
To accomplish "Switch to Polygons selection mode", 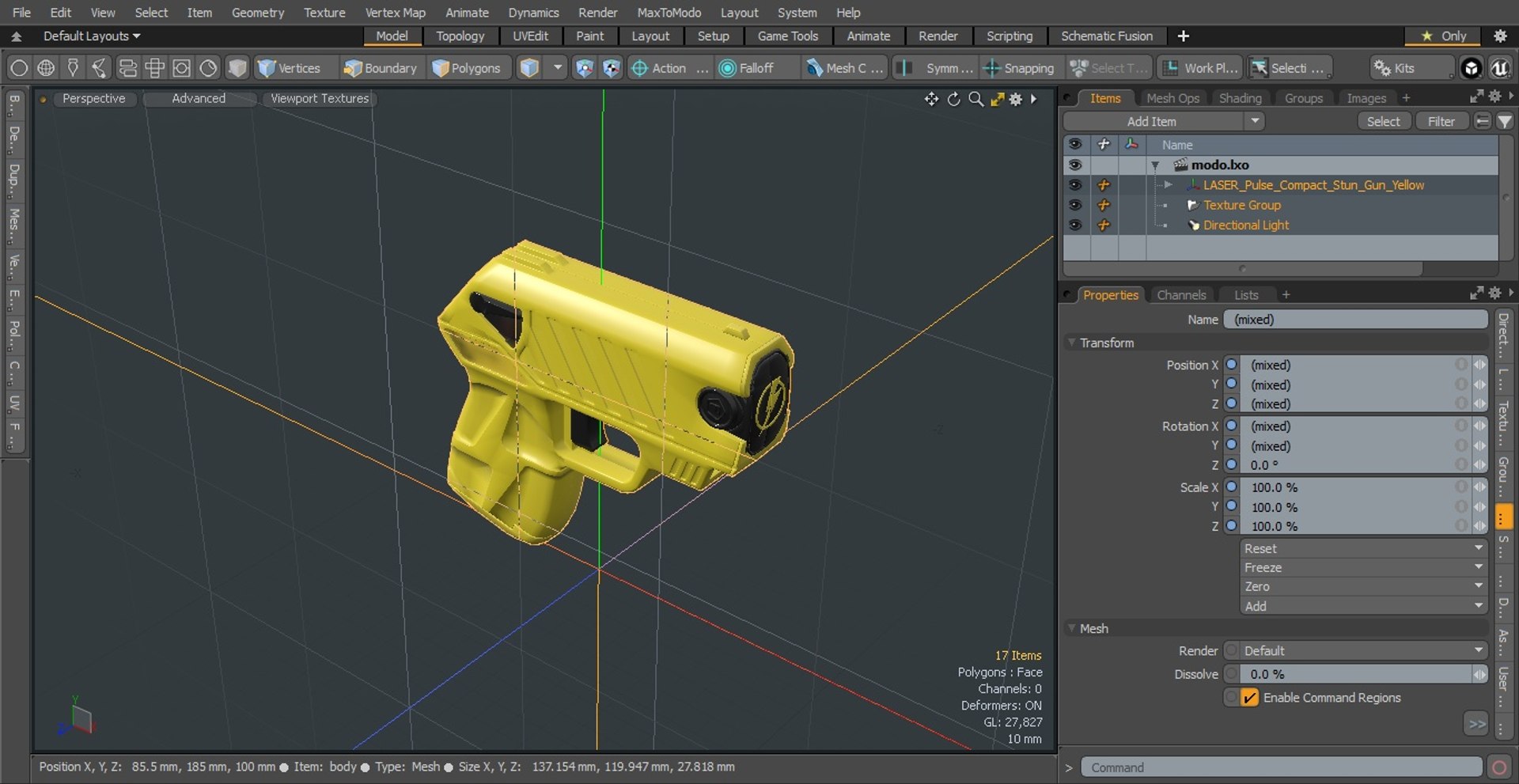I will click(468, 68).
